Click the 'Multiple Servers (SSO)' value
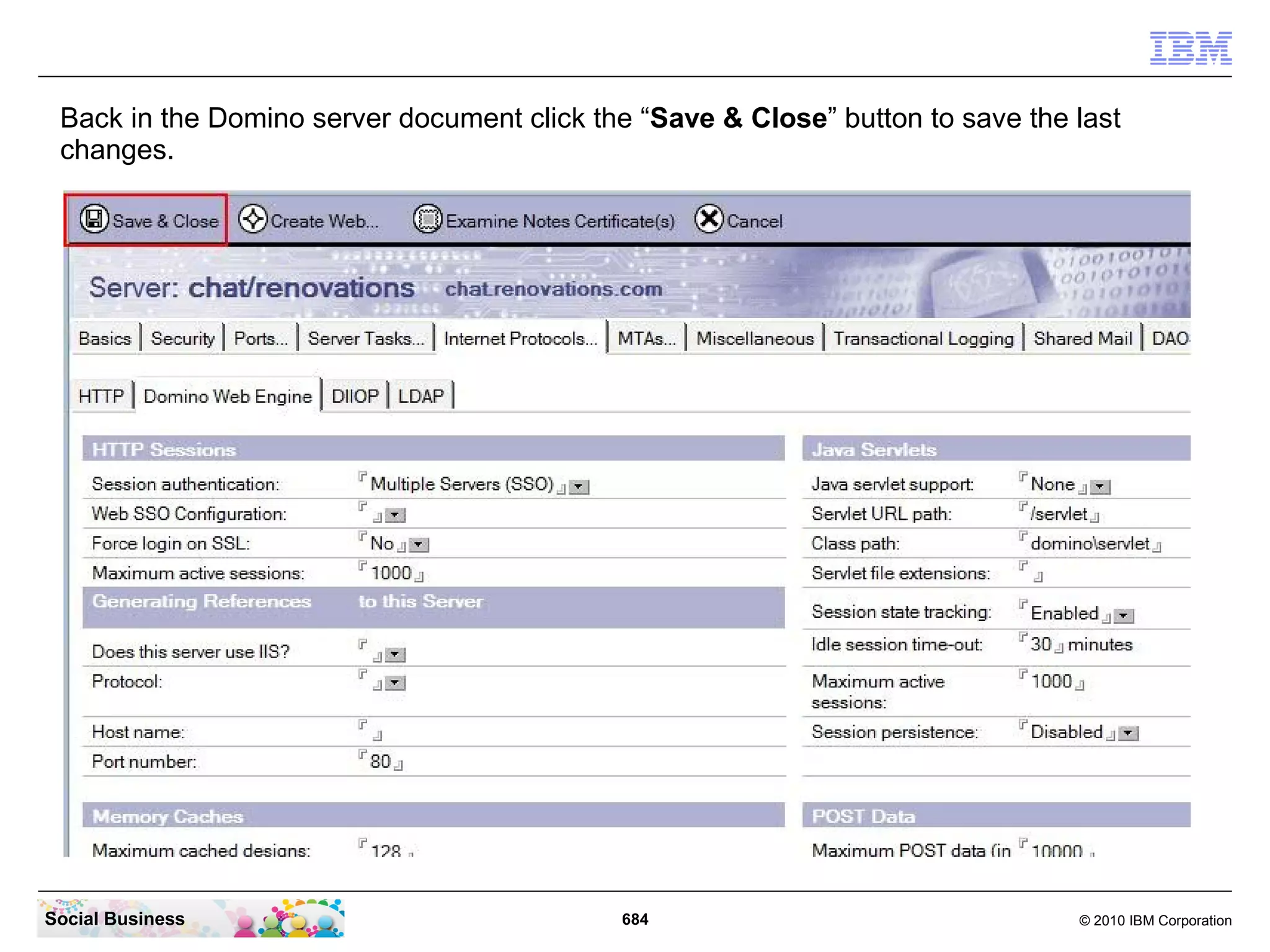The image size is (1270, 952). click(x=462, y=484)
